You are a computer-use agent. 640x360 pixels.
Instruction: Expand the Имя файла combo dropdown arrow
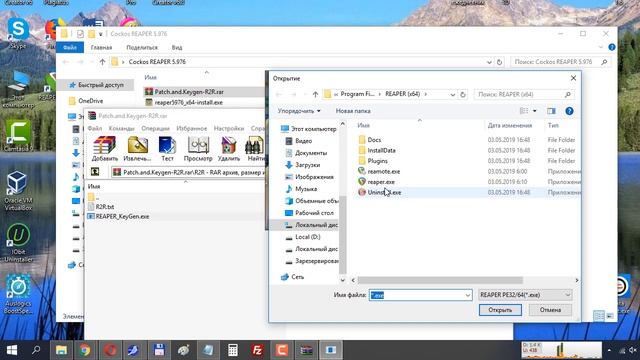click(x=468, y=295)
